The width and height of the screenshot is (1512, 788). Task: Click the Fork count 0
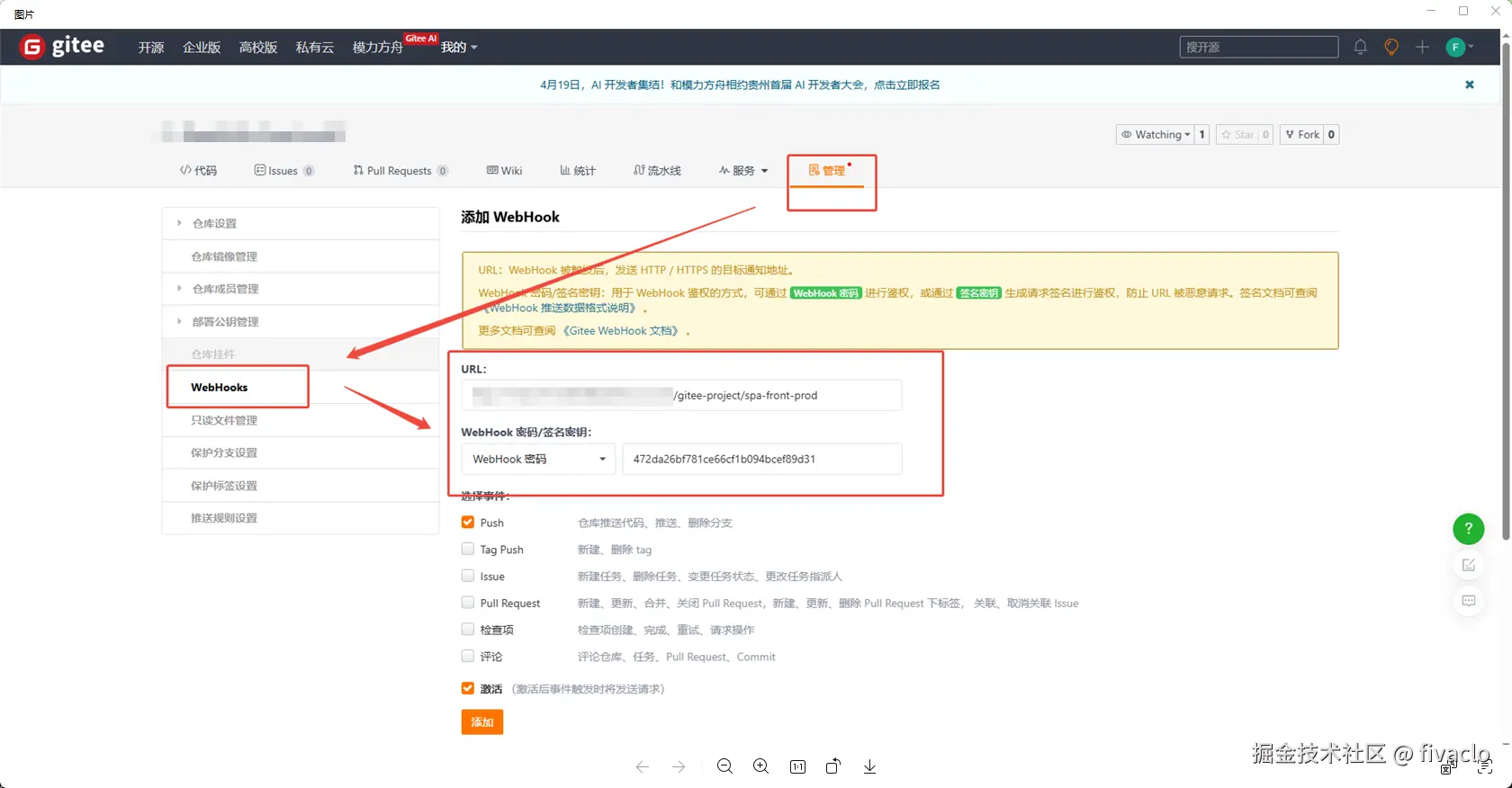tap(1332, 135)
